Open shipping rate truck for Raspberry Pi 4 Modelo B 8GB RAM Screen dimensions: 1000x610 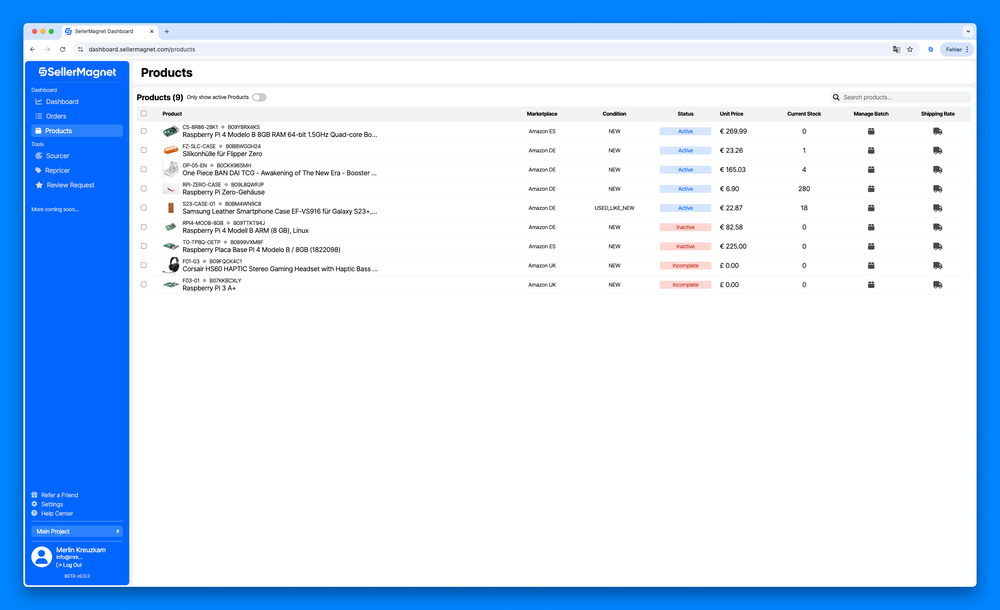pos(938,131)
